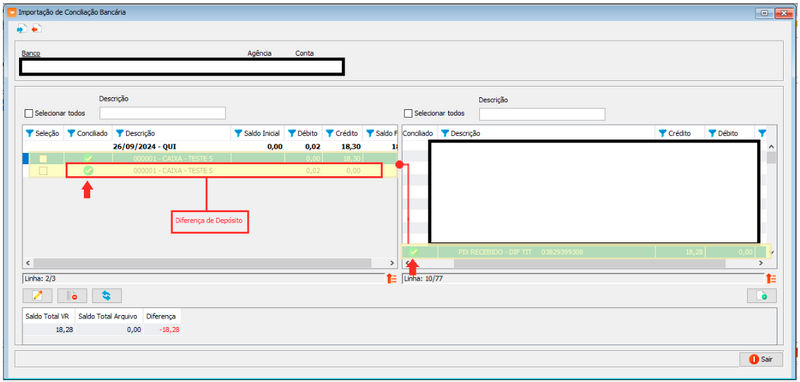Tick the selection checkbox of the yellow highlighted row
Viewport: 800px width, 382px height.
(43, 170)
